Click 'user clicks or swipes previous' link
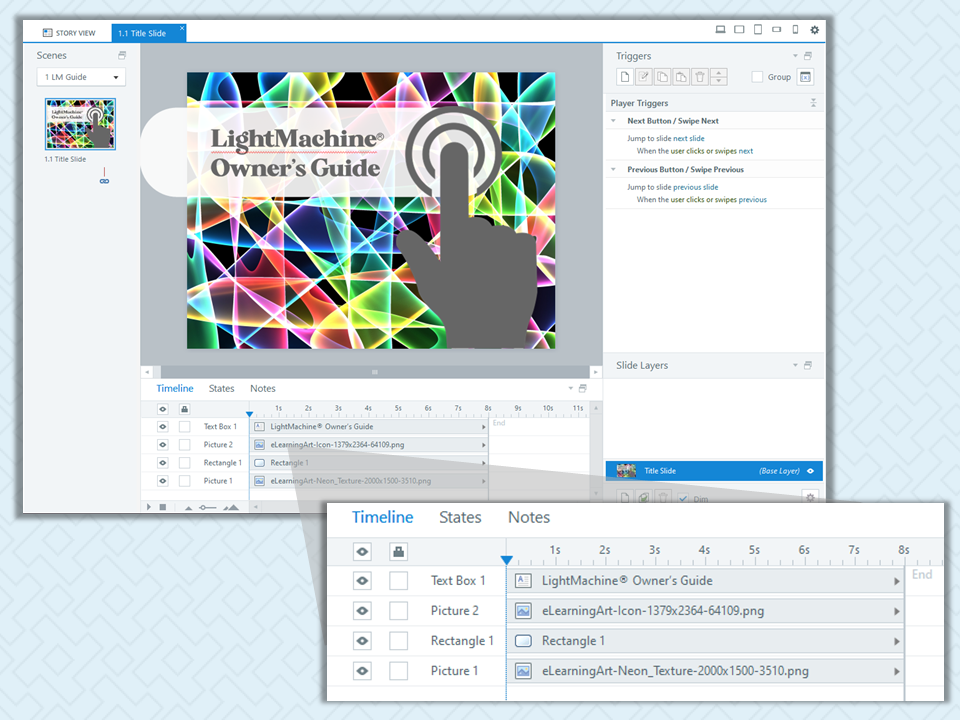Viewport: 960px width, 720px height. point(719,200)
